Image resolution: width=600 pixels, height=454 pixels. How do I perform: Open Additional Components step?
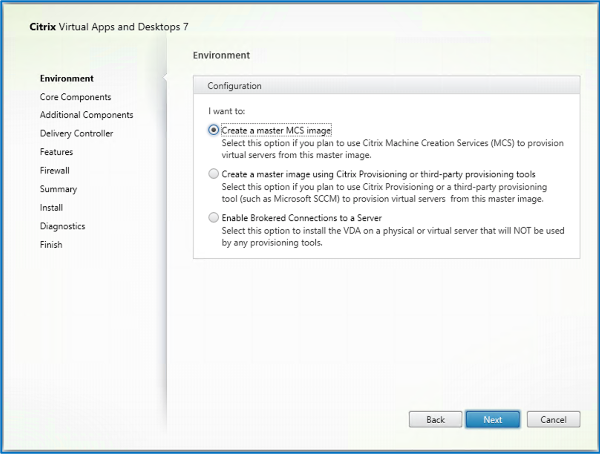[86, 115]
